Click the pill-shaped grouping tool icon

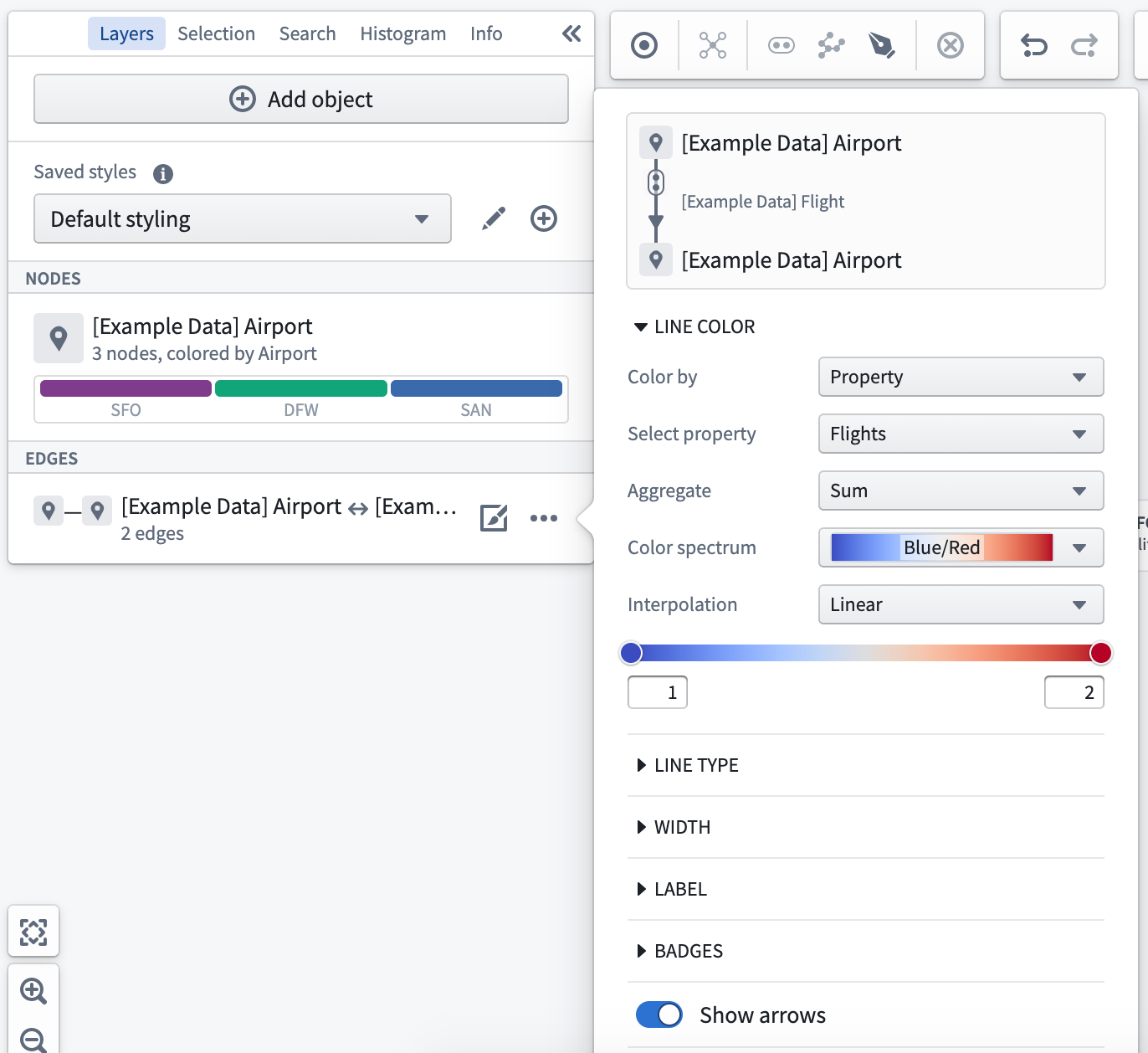coord(782,45)
